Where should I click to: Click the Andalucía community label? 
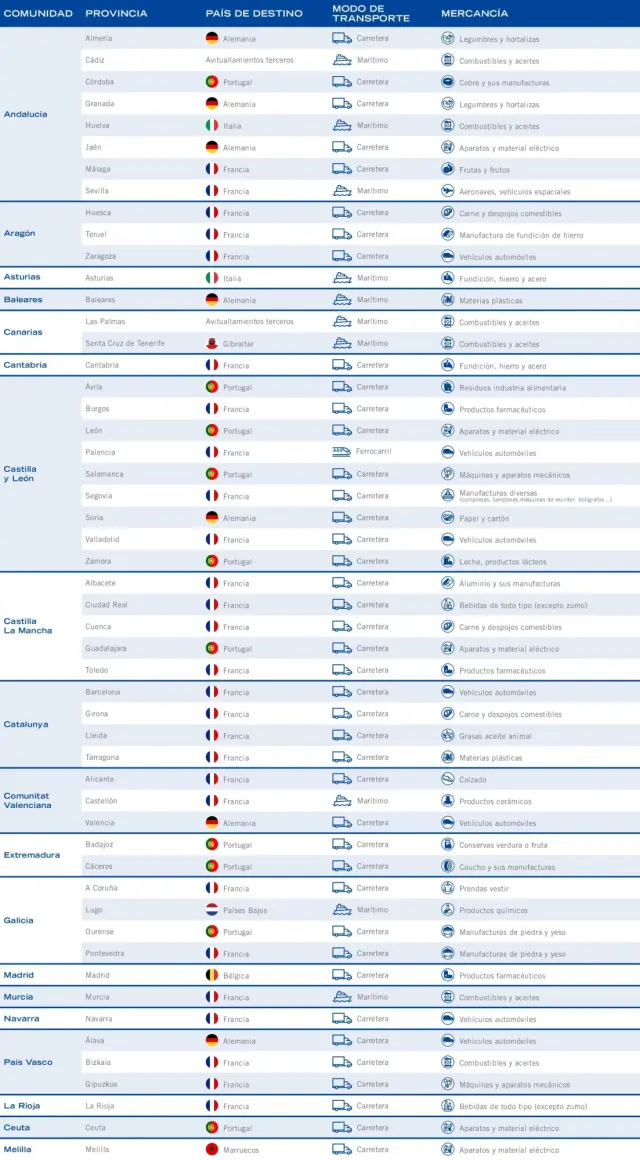25,114
